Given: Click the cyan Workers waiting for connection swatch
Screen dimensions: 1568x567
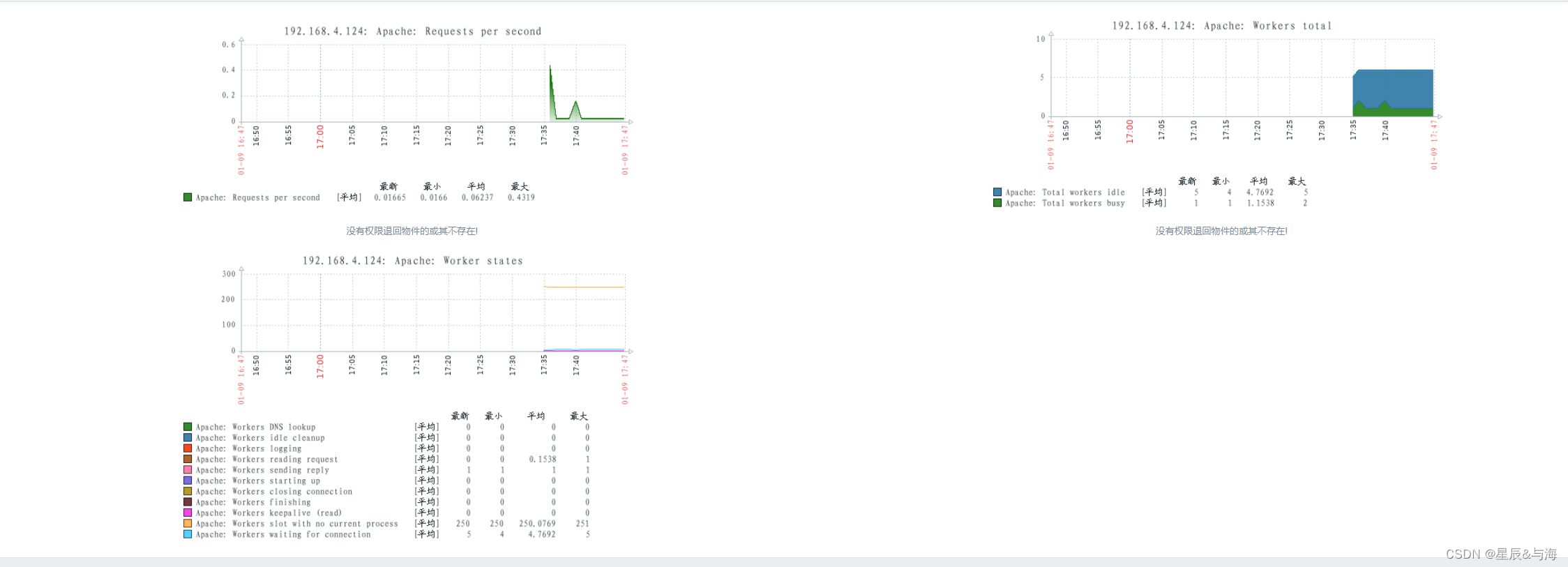Looking at the screenshot, I should click(x=188, y=534).
